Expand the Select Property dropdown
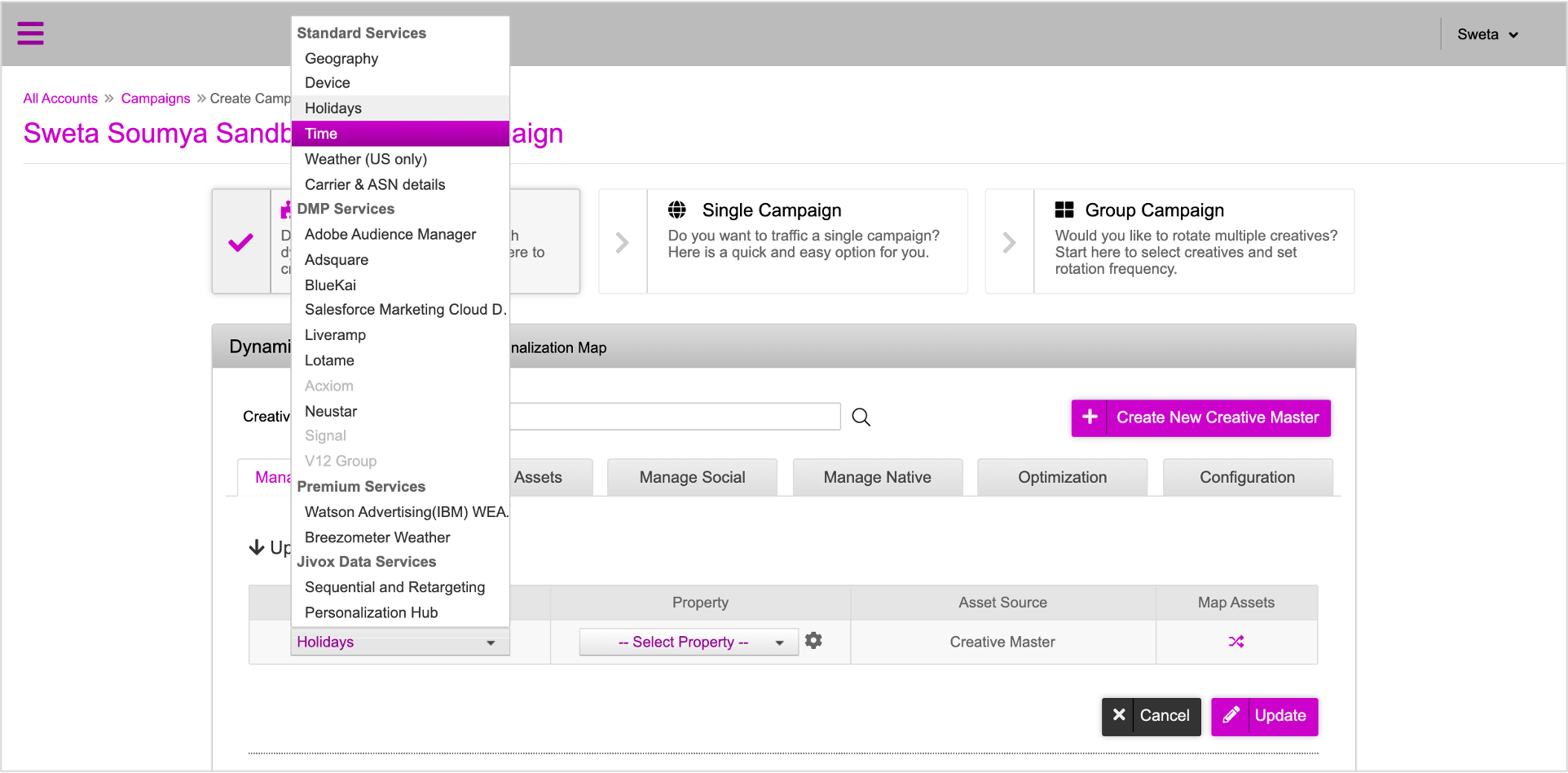The height and width of the screenshot is (773, 1568). click(x=689, y=643)
